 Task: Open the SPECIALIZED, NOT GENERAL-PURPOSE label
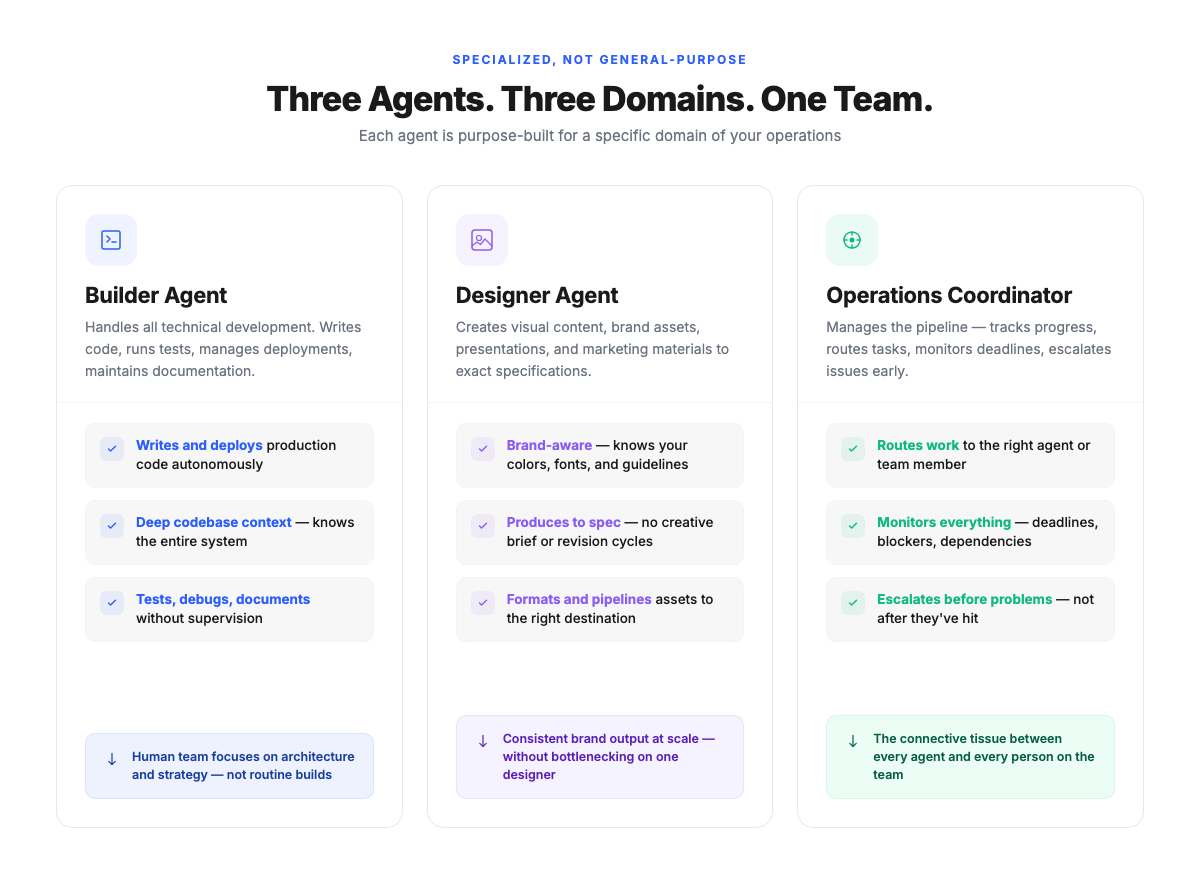(599, 59)
